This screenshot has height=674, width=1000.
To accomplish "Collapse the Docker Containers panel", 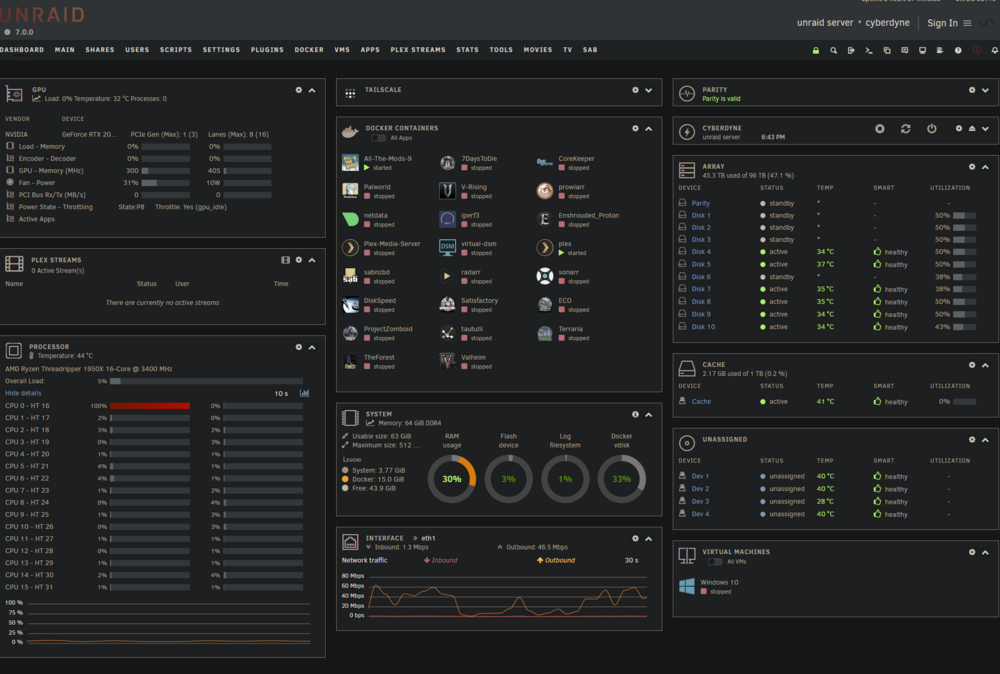I will click(x=649, y=129).
